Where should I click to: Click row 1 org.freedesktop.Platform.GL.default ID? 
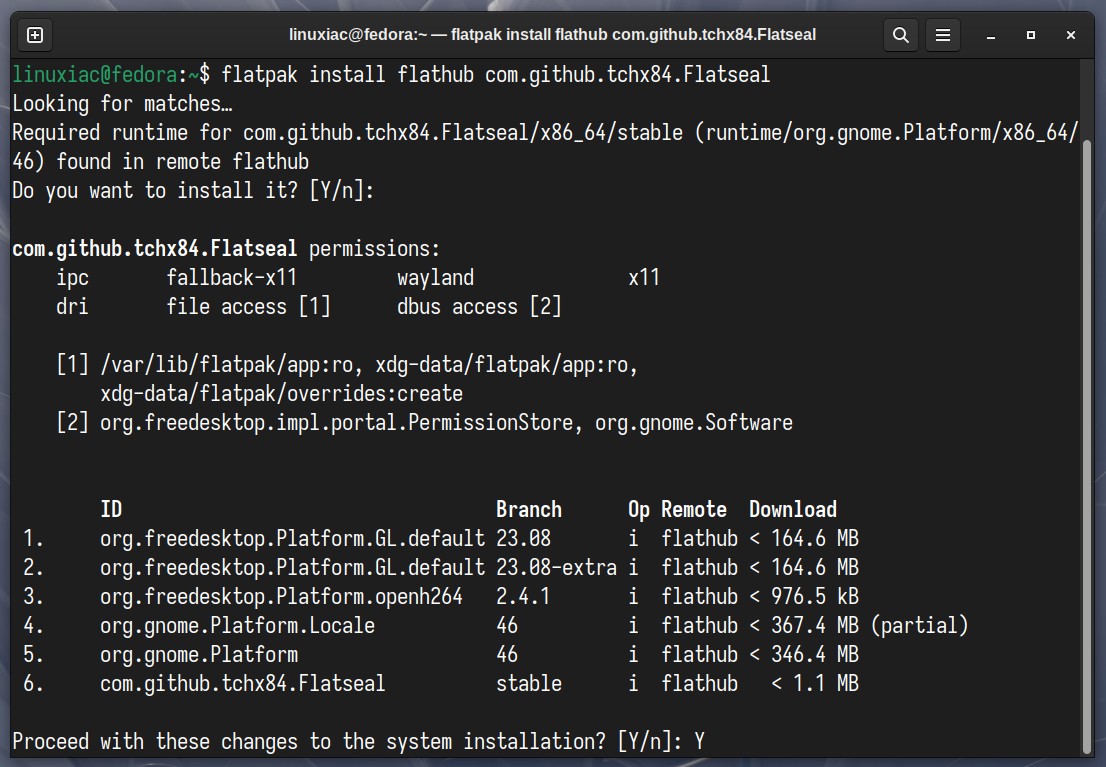(x=292, y=538)
